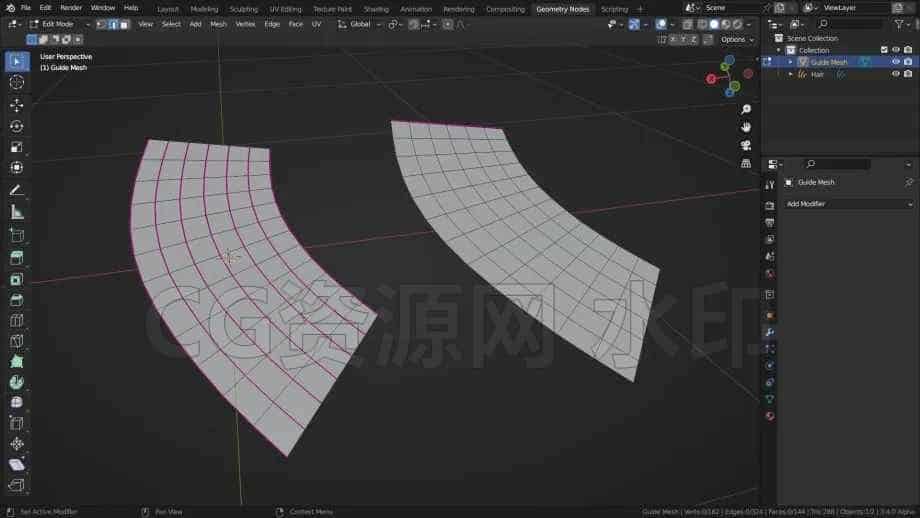This screenshot has width=920, height=518.
Task: Toggle the camera view icon
Action: [746, 145]
